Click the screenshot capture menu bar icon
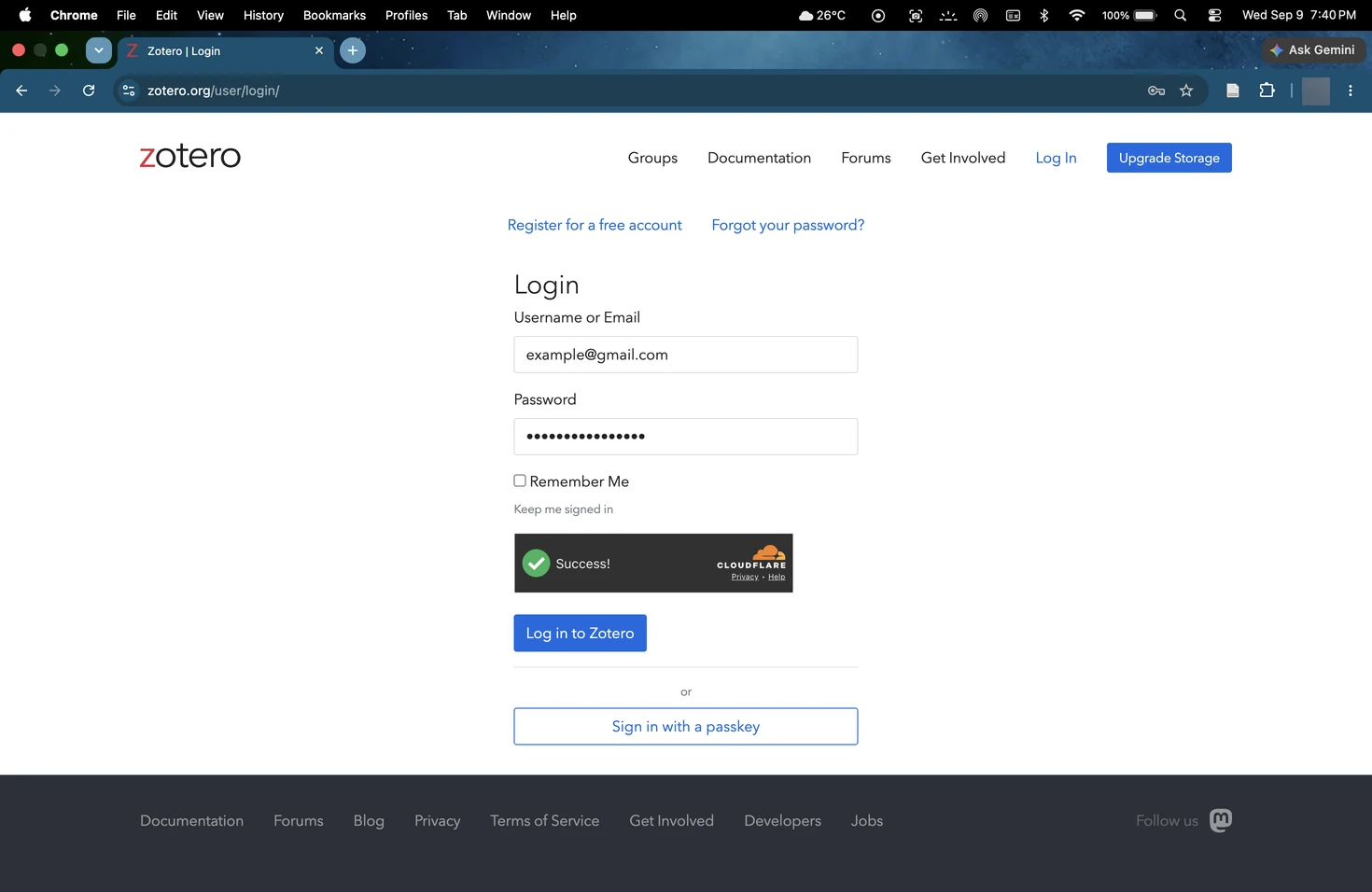 [x=916, y=15]
